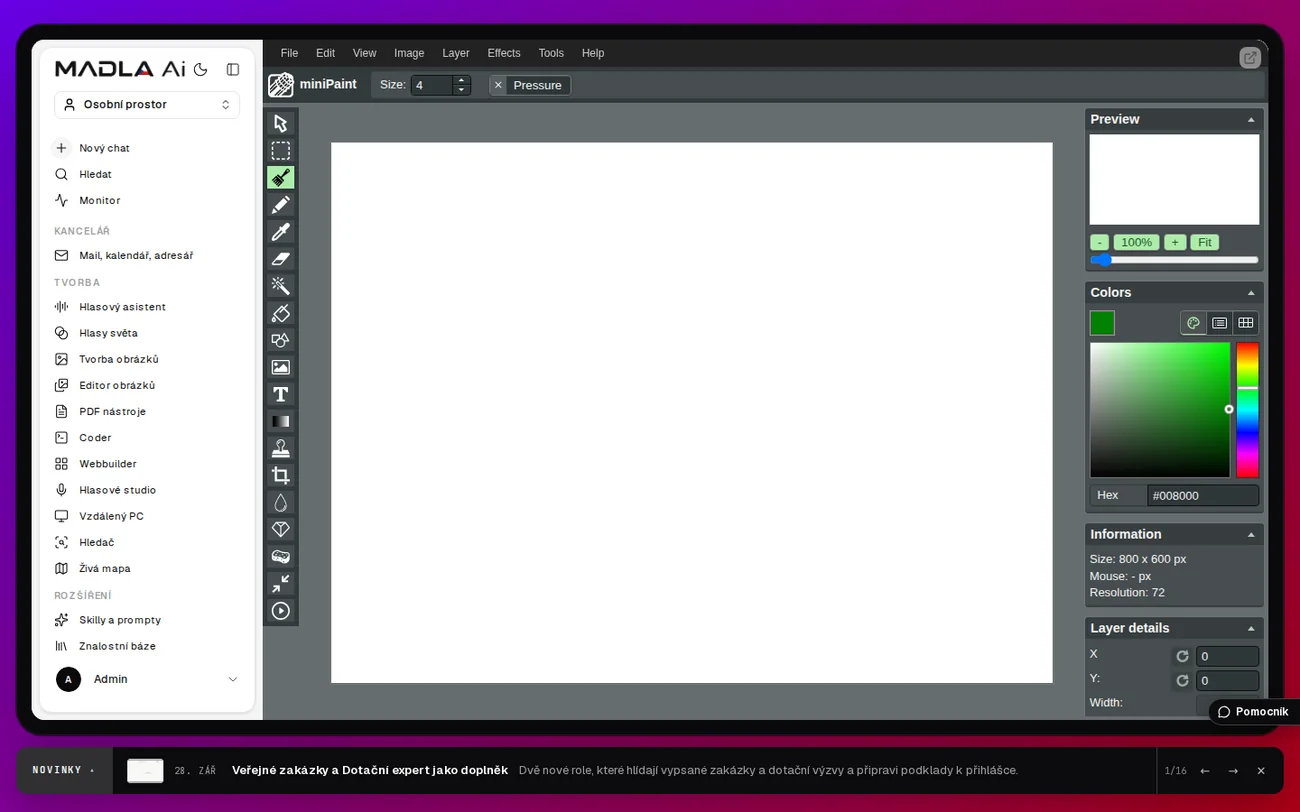
Task: Choose the dashed rectangle Selection tool
Action: coord(281,150)
